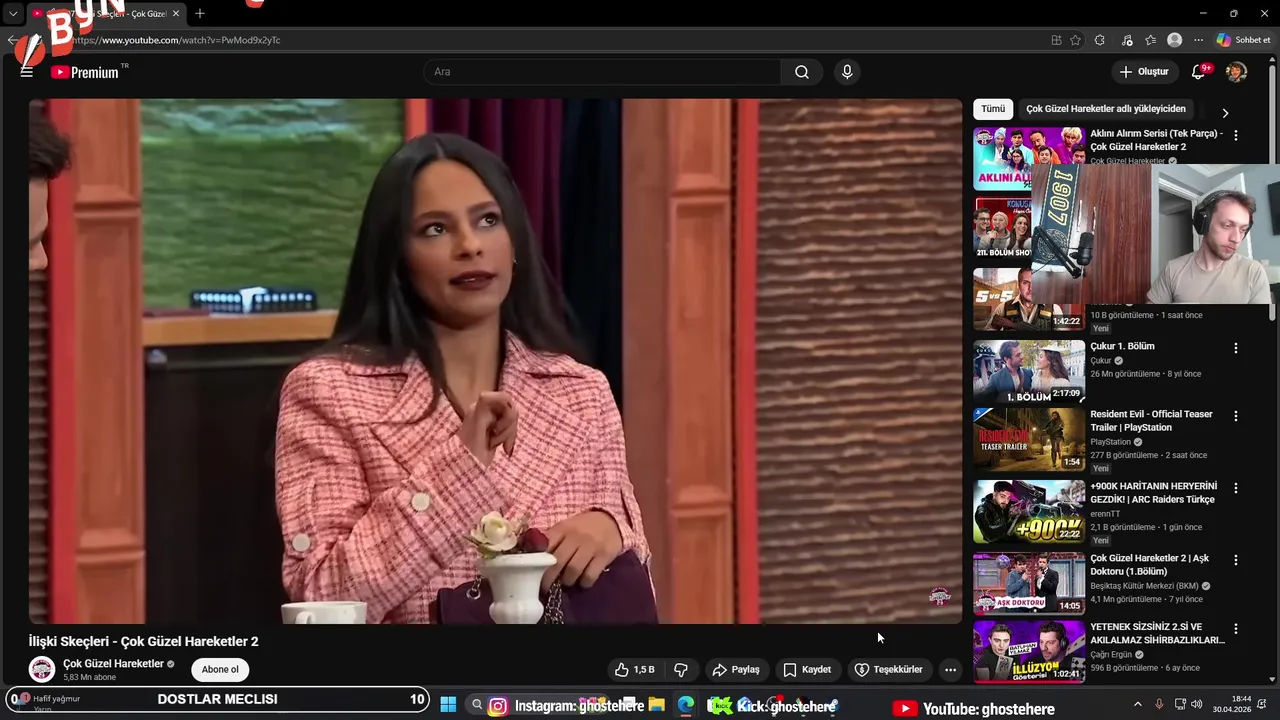This screenshot has height=720, width=1280.
Task: Open Windows taskbar search
Action: click(477, 705)
